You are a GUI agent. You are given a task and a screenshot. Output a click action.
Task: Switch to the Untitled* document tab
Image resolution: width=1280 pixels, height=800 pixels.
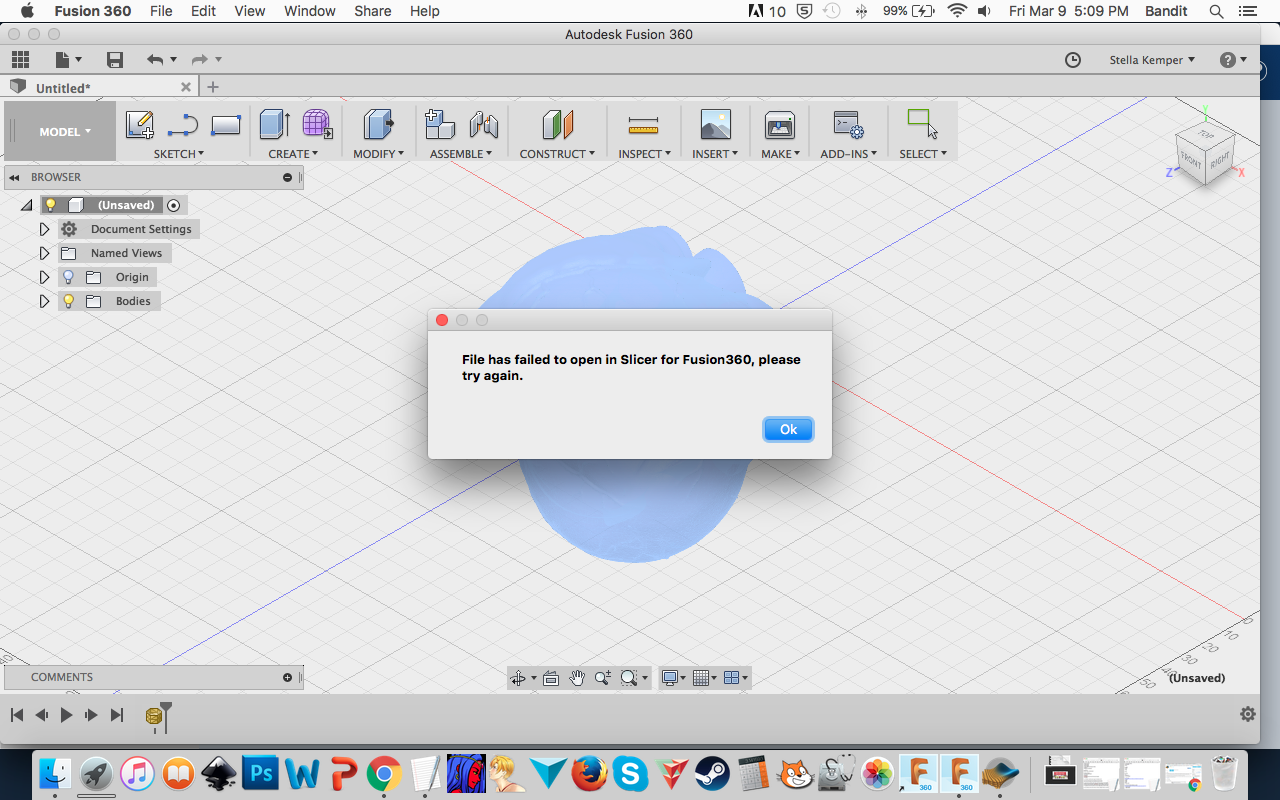[63, 88]
